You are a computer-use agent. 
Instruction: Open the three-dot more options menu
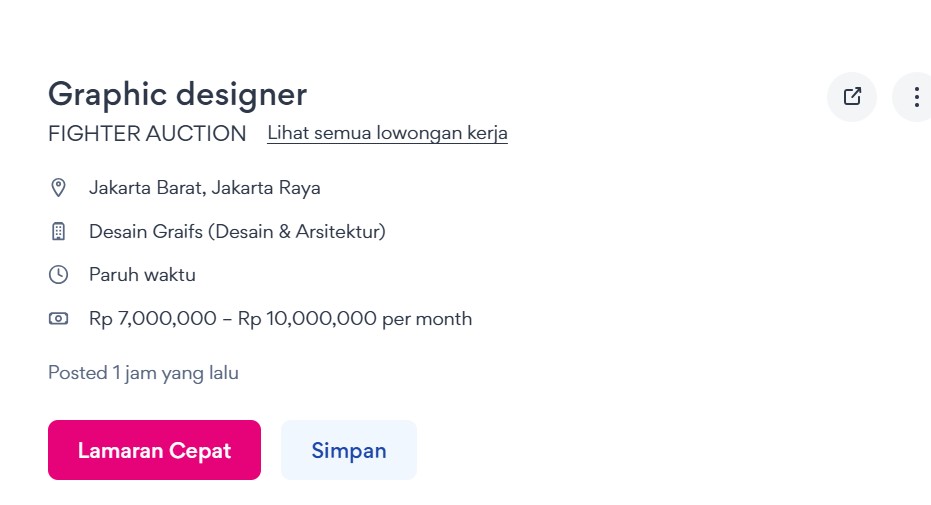[916, 97]
